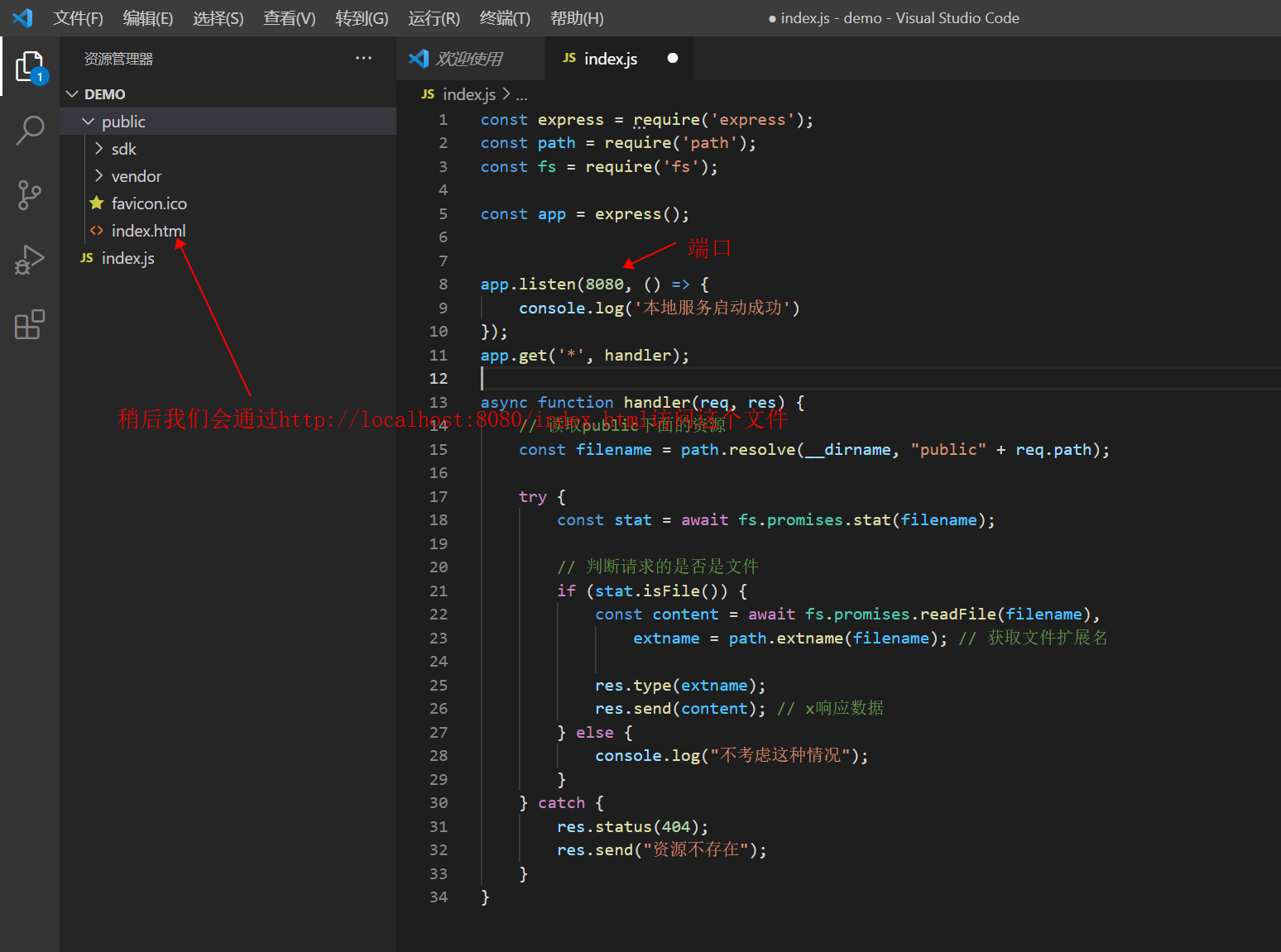Click line number 12 in the gutter

(x=439, y=378)
